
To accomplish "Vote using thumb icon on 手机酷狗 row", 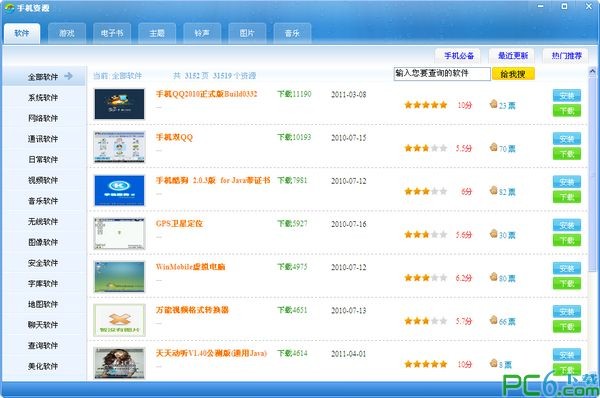I will click(x=494, y=190).
